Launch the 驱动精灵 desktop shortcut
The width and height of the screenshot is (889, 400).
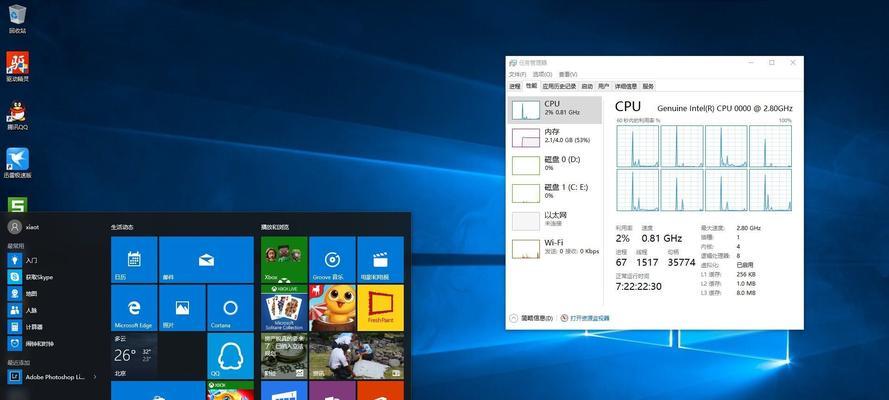(17, 66)
